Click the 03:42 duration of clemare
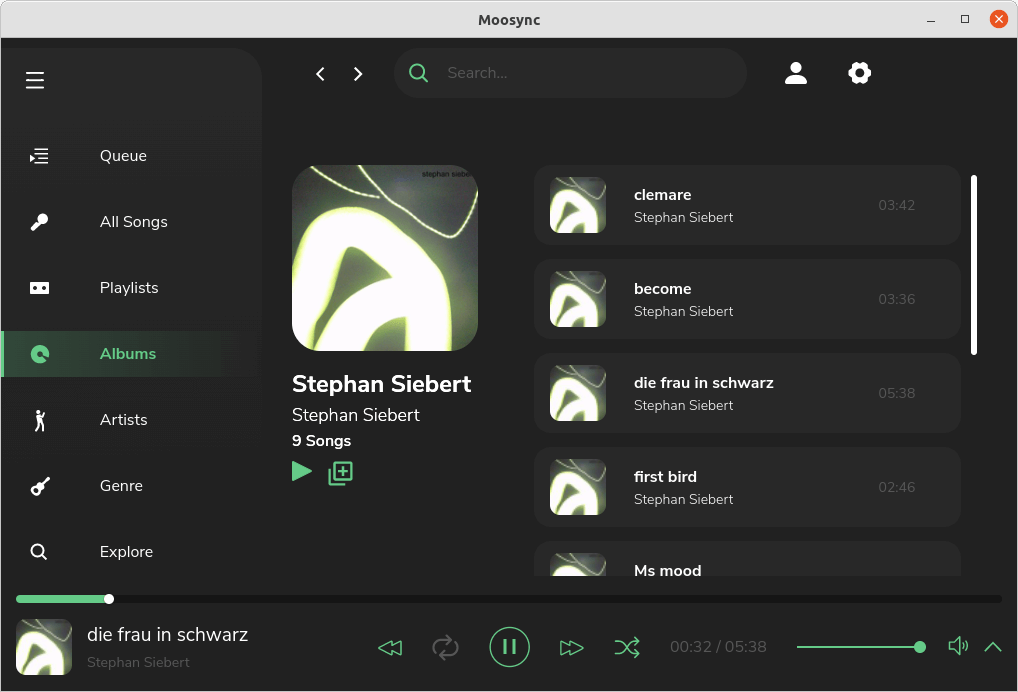 (x=897, y=205)
